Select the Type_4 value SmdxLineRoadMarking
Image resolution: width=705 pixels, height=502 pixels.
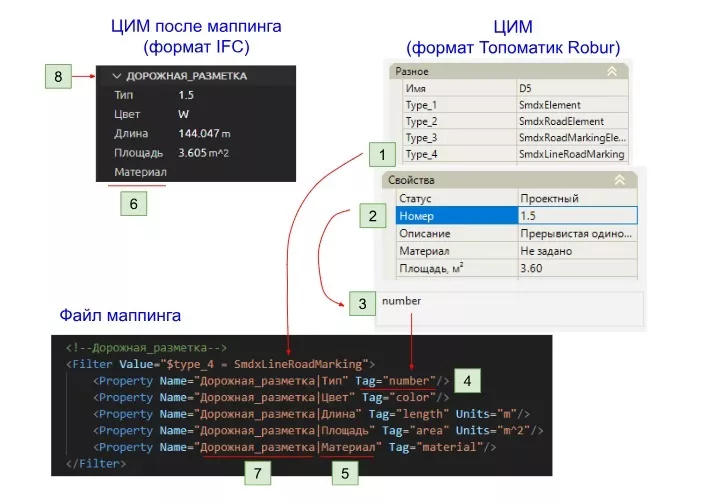[x=571, y=154]
